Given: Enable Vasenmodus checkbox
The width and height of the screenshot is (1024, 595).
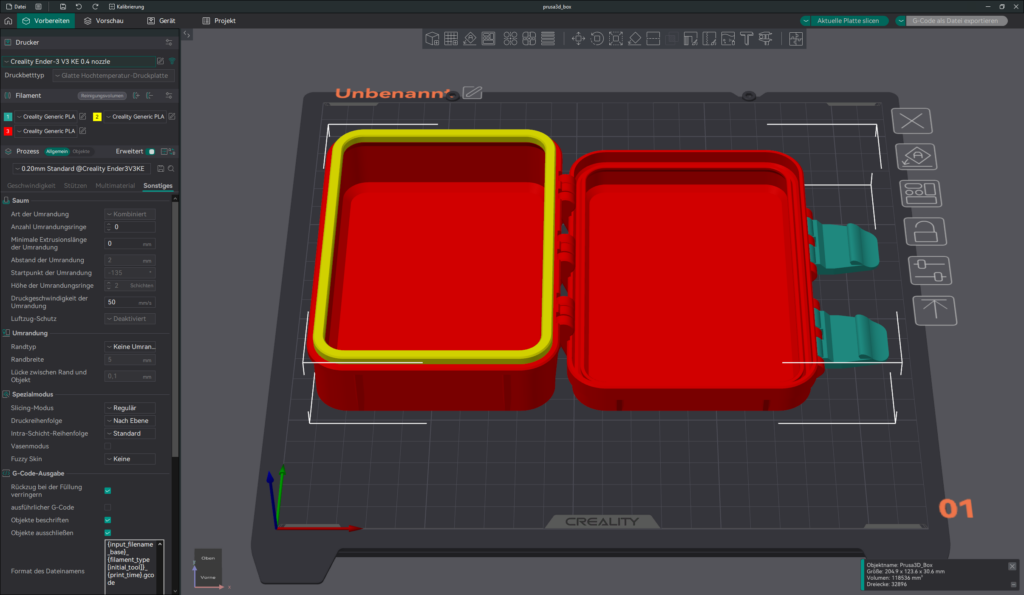Looking at the screenshot, I should [x=108, y=446].
